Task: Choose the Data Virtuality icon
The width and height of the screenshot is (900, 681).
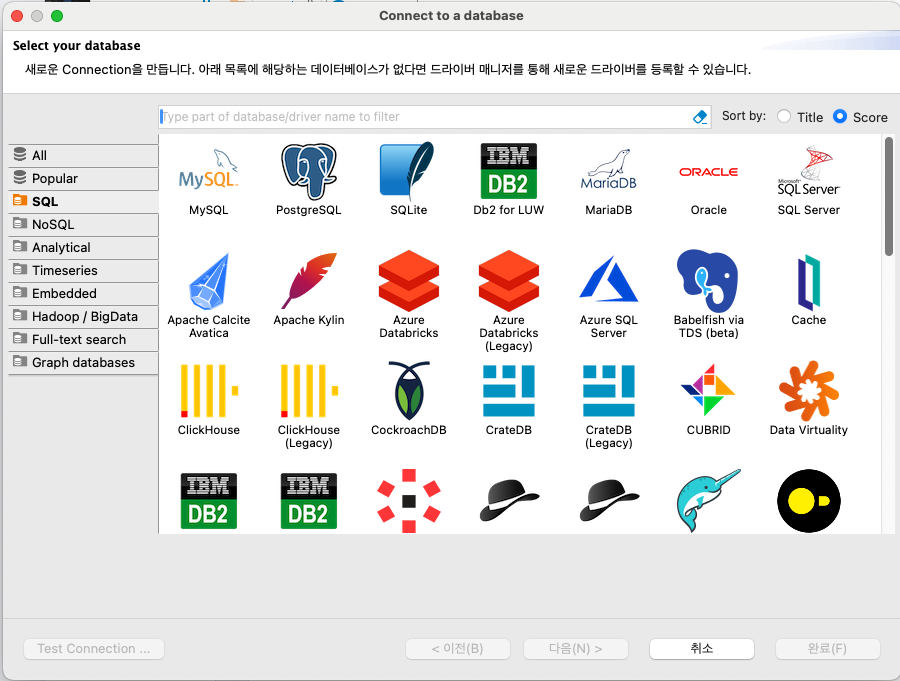Action: click(808, 390)
